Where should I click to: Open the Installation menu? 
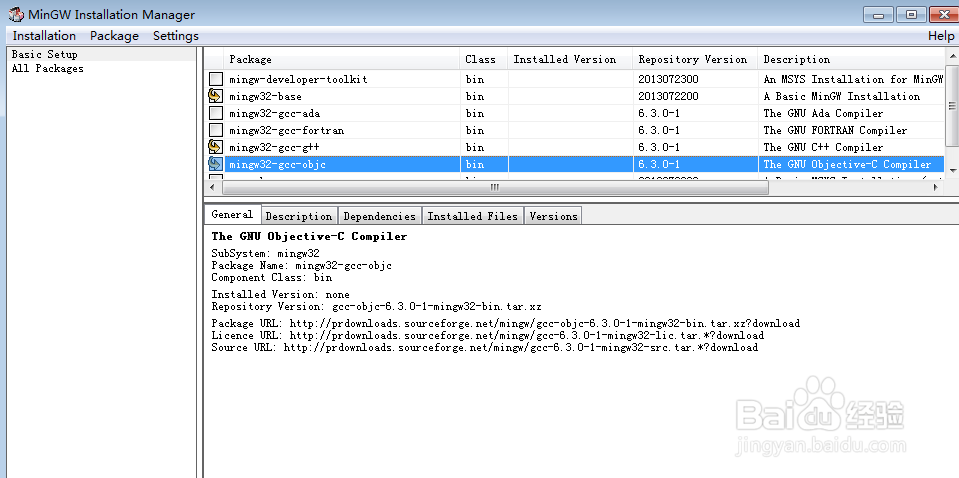click(x=44, y=35)
